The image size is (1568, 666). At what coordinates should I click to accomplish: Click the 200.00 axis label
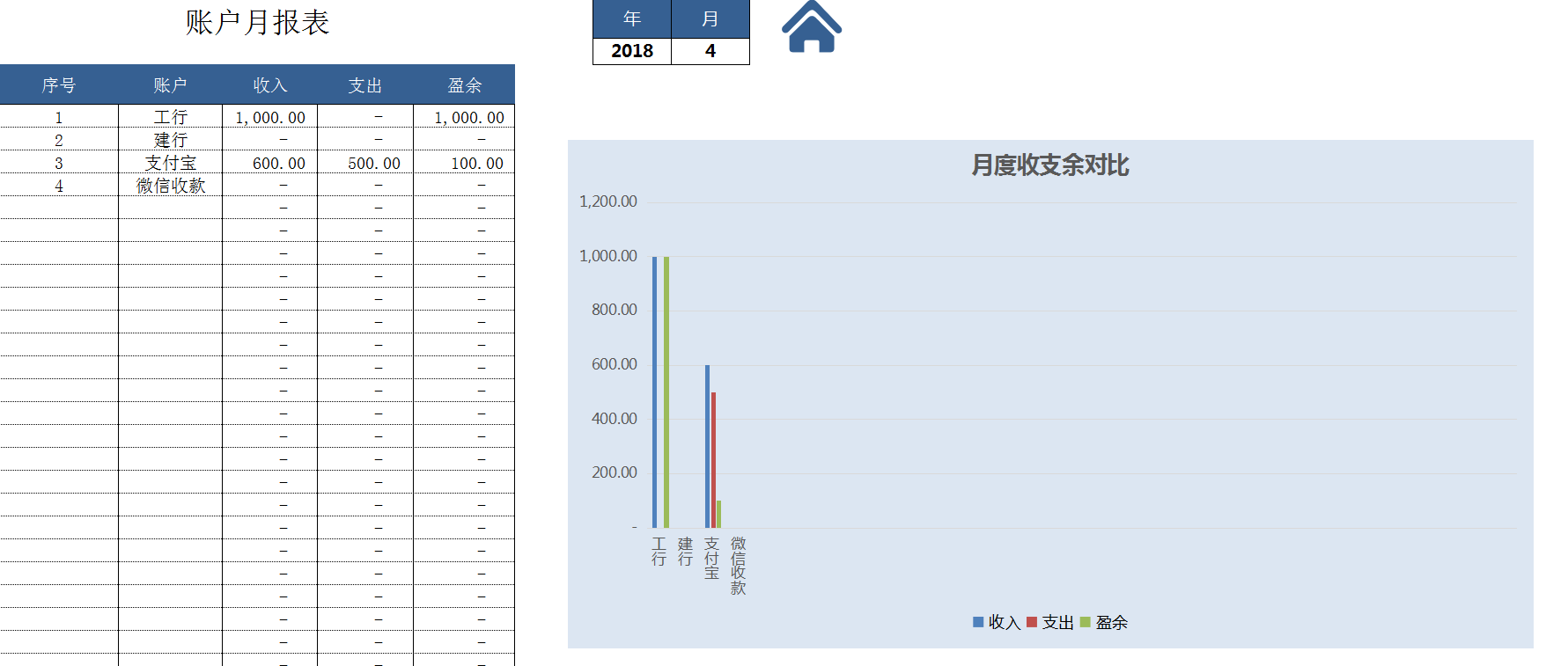point(614,472)
